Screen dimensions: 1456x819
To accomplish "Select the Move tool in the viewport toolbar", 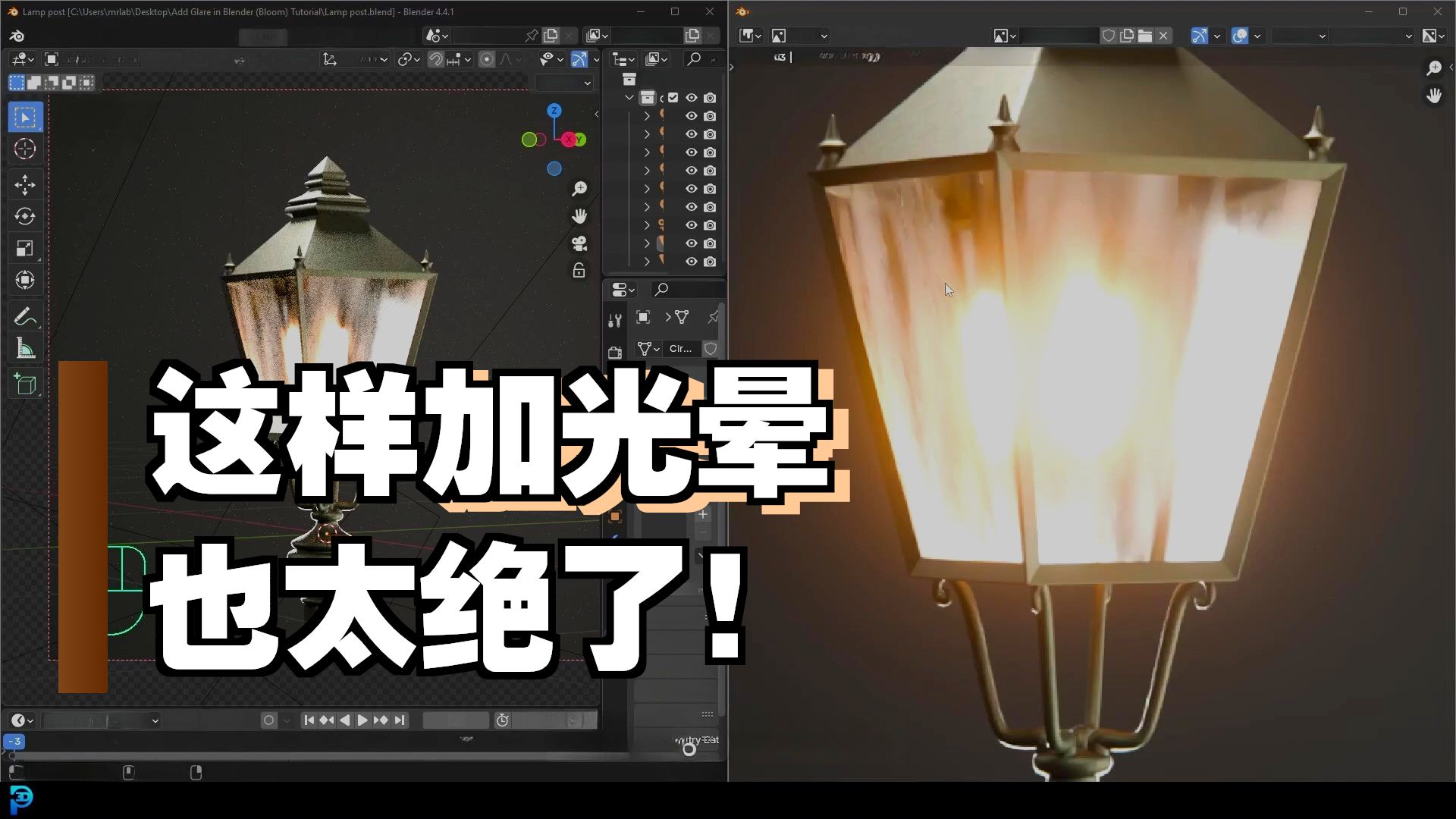I will point(25,184).
